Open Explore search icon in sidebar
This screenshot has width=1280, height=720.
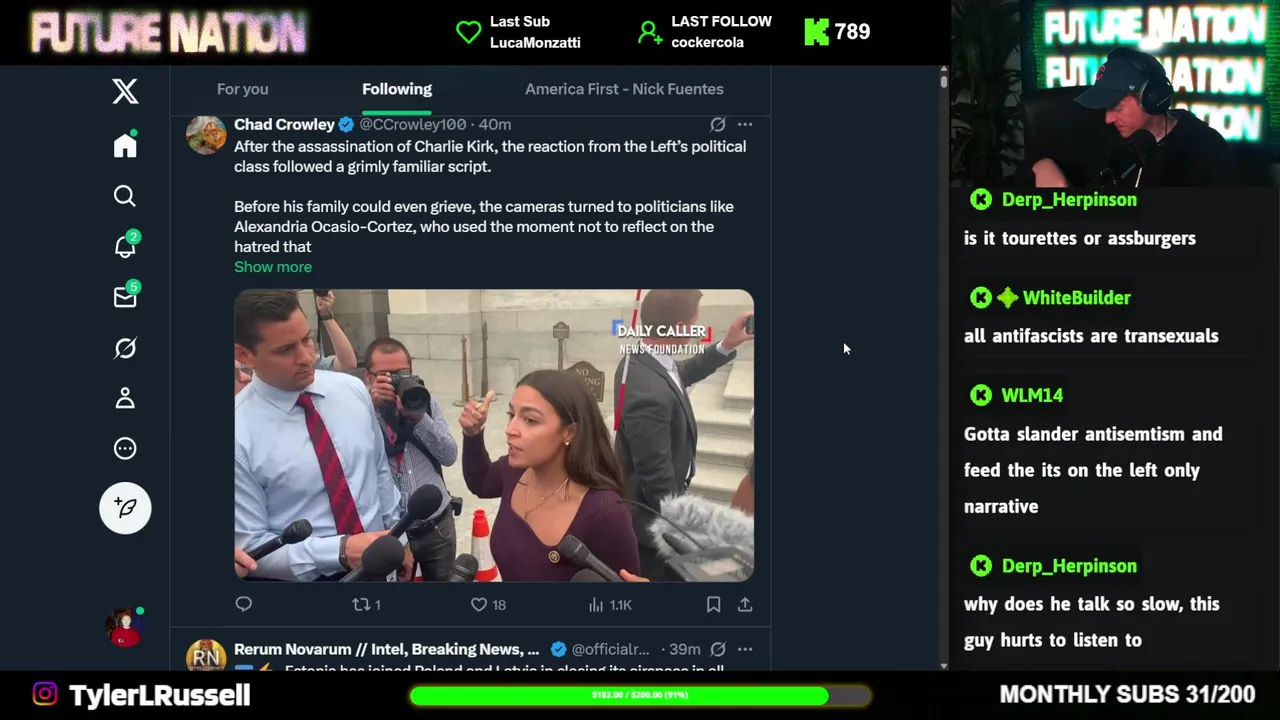[125, 196]
